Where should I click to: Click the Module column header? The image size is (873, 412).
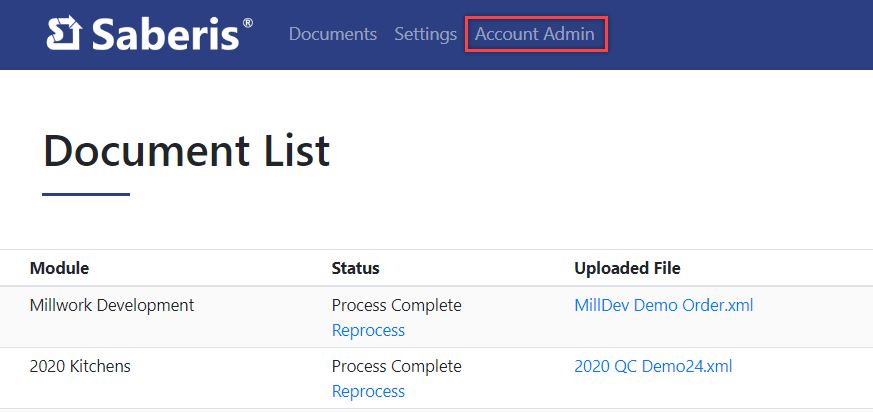coord(59,268)
